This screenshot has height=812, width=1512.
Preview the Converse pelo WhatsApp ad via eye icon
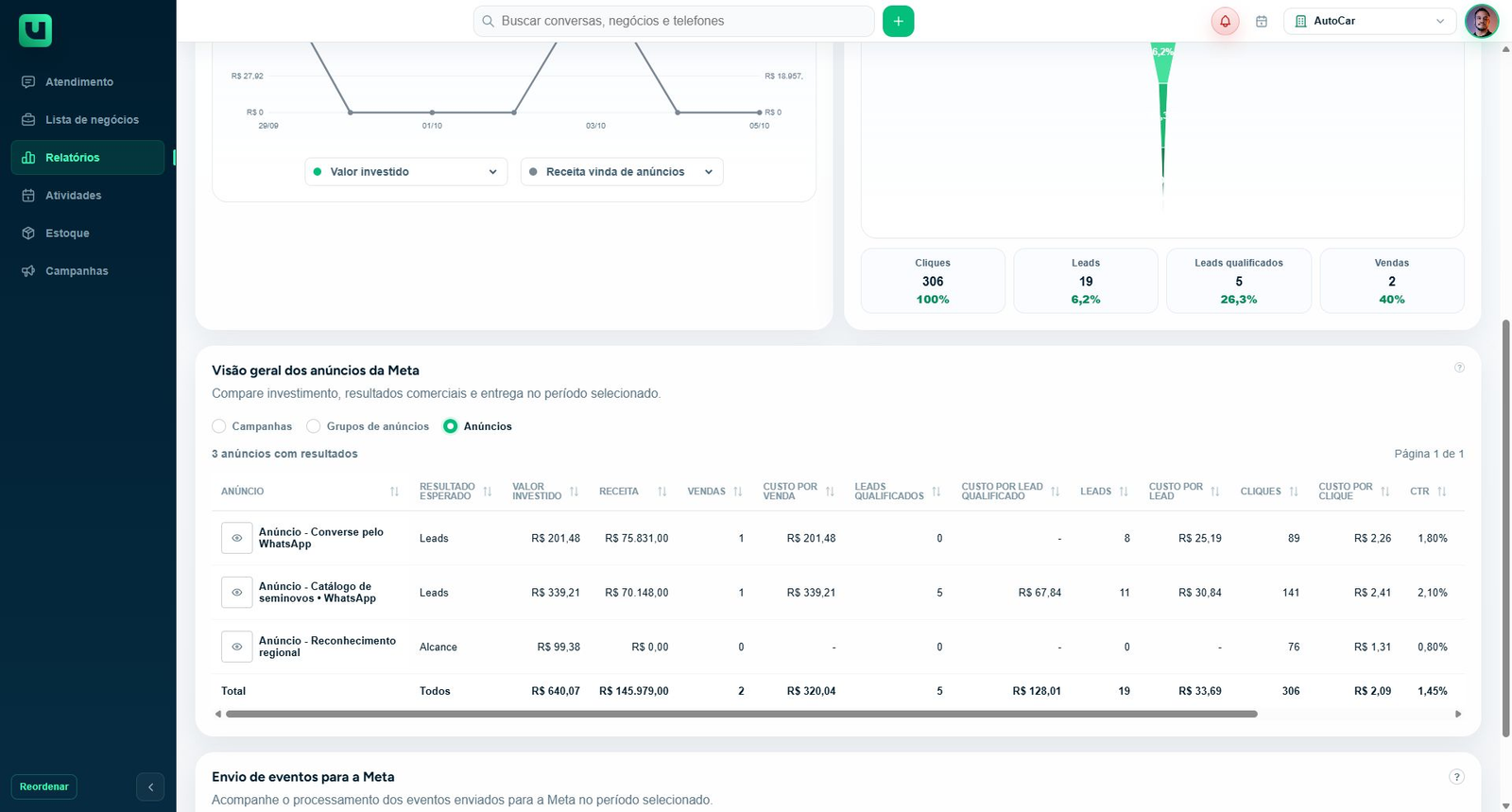[237, 538]
